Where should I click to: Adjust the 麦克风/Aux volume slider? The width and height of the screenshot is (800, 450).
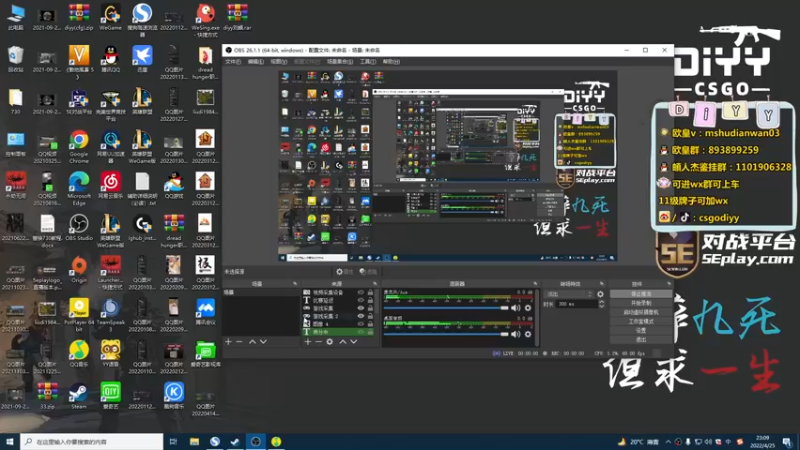(446, 308)
